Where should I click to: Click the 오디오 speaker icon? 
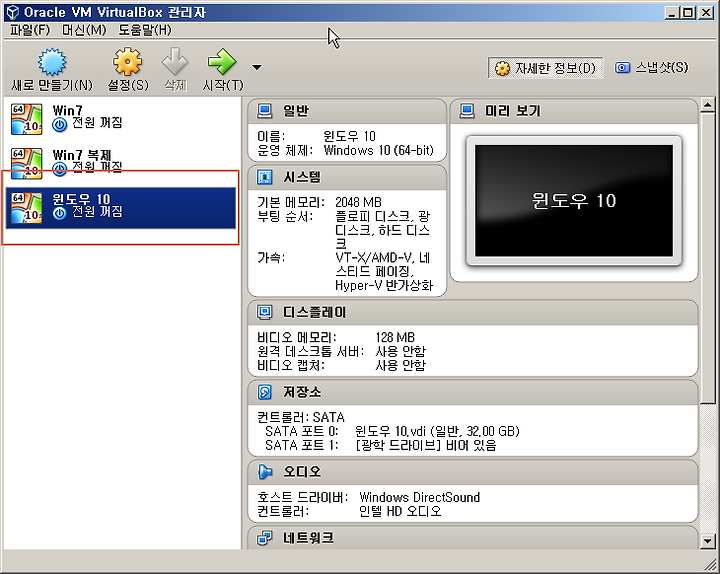click(x=264, y=472)
